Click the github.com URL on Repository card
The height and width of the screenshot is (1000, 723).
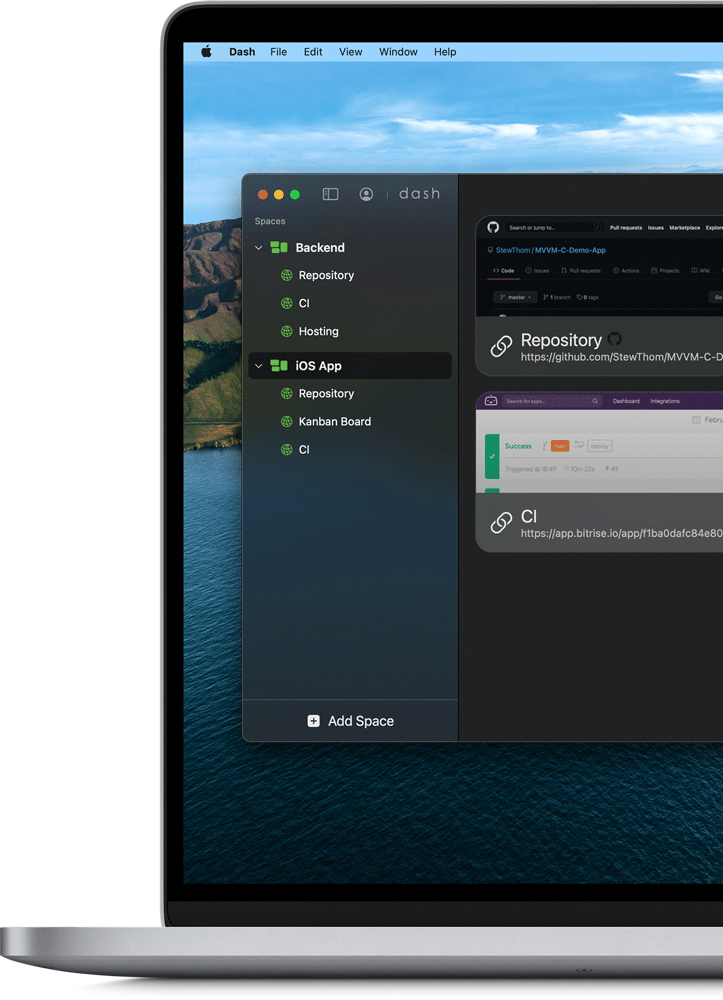(622, 357)
